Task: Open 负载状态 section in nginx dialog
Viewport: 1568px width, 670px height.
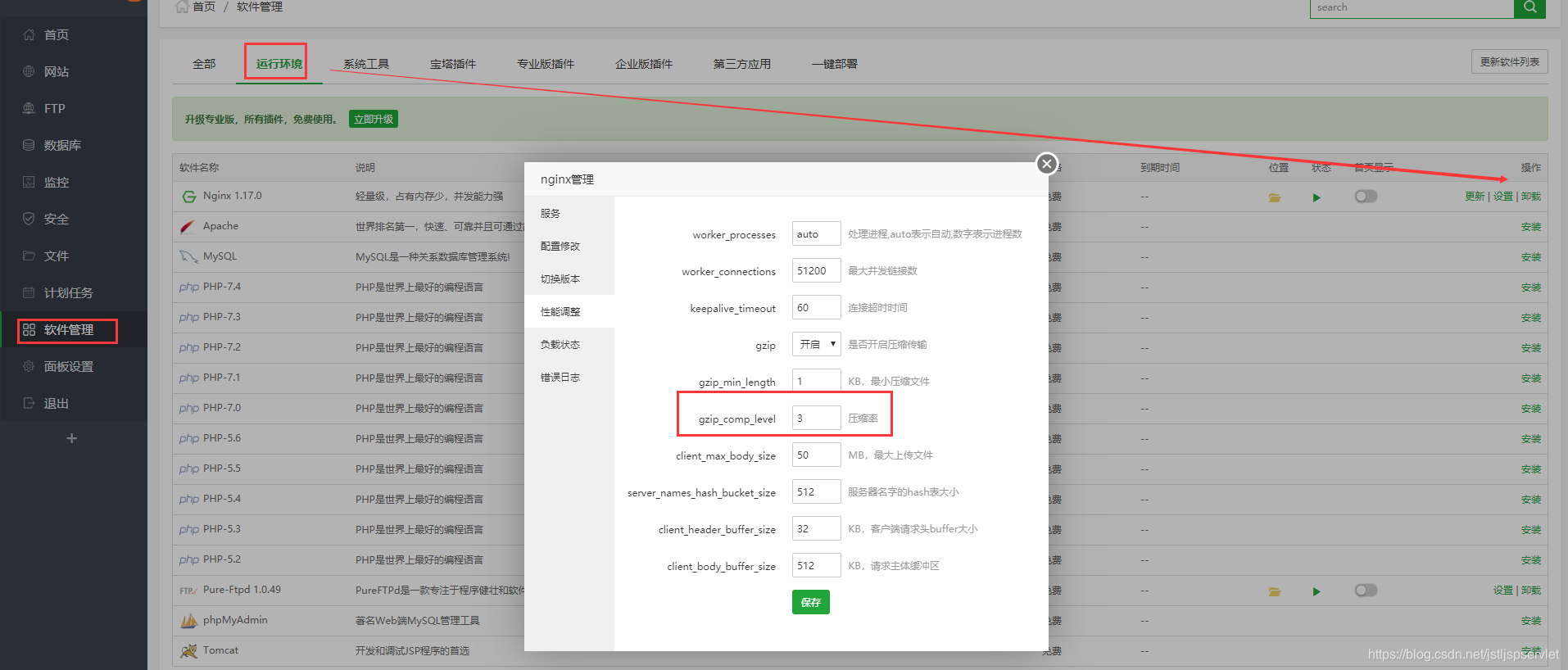Action: [x=569, y=344]
